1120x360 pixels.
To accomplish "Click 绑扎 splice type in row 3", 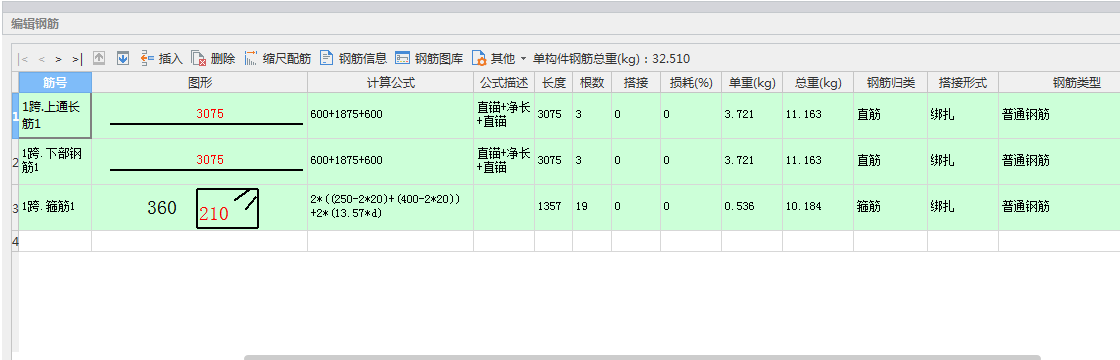I will (x=941, y=206).
